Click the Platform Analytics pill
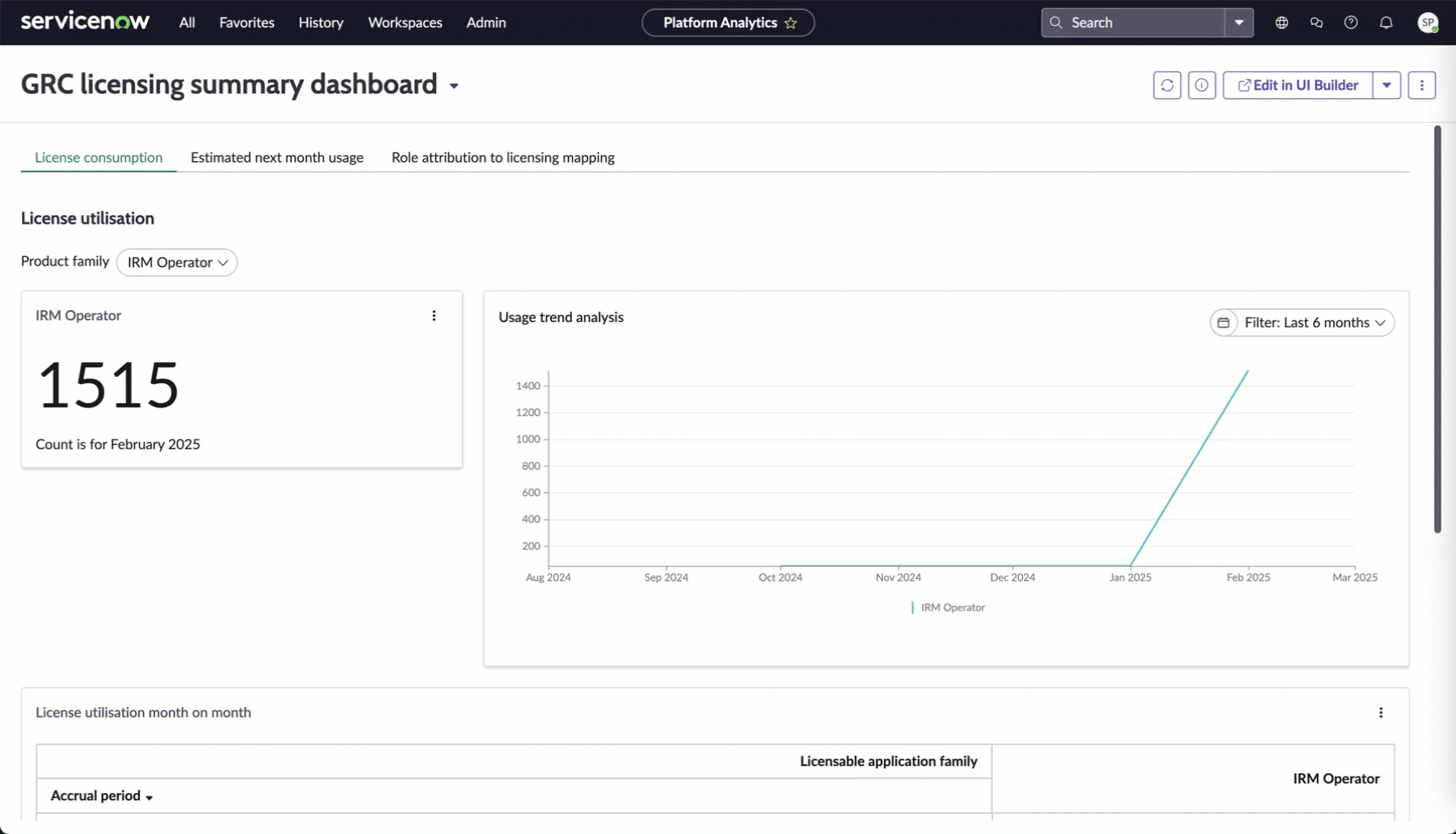The image size is (1456, 834). tap(728, 23)
